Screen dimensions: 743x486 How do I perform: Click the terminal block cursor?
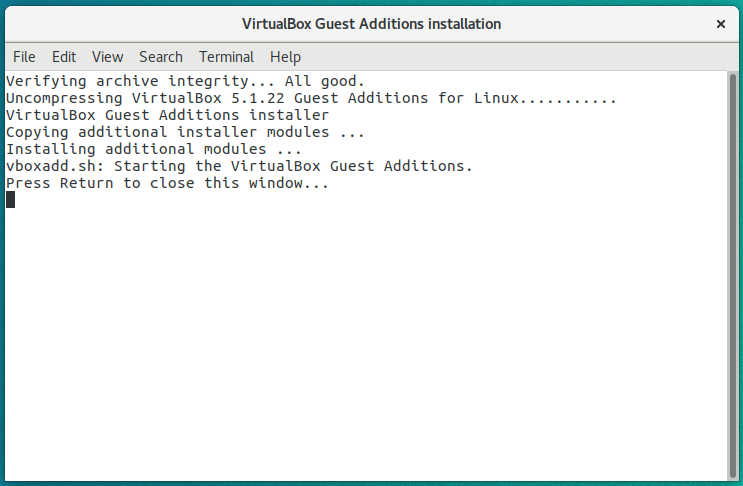click(10, 199)
